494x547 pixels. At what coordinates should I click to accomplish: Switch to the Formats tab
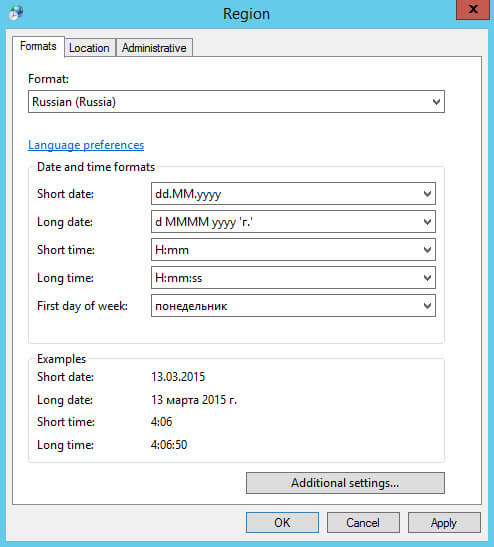click(38, 46)
